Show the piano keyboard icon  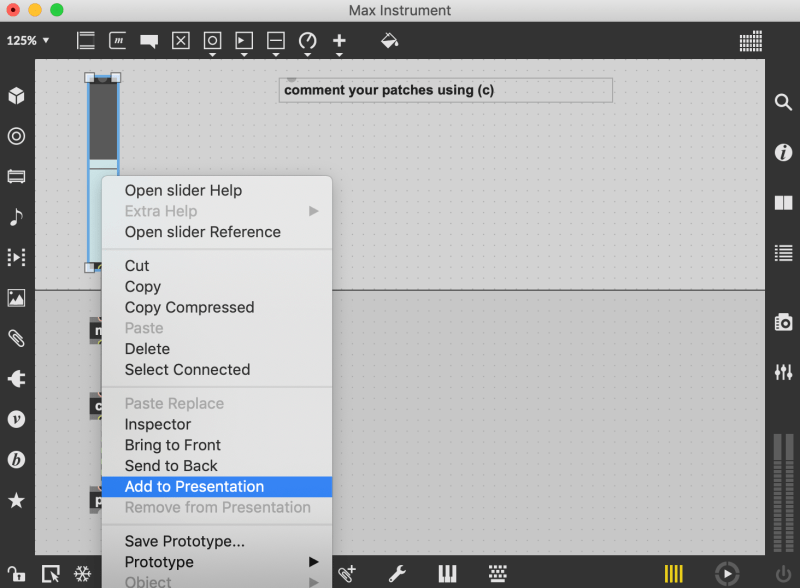click(x=447, y=574)
